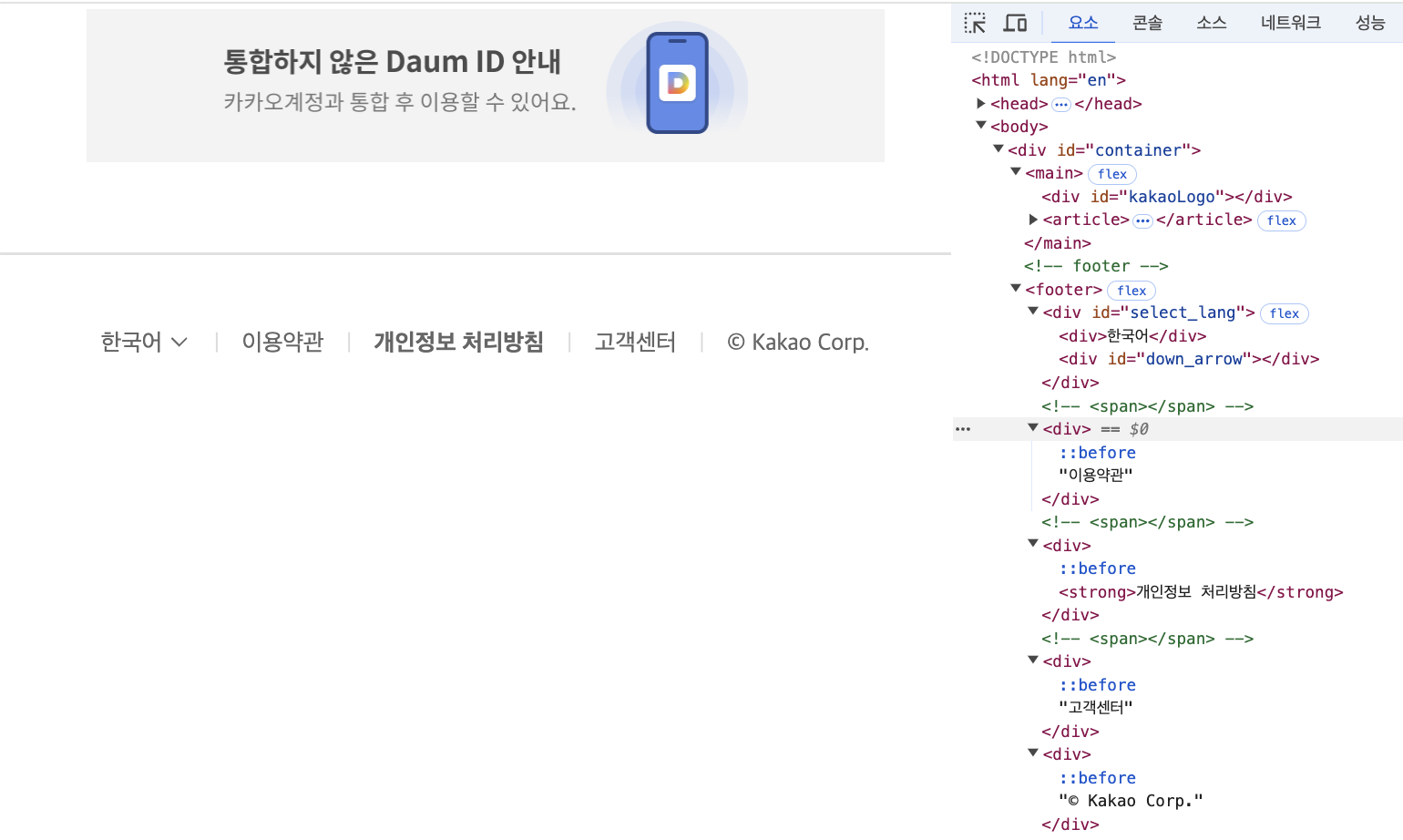Viewport: 1403px width, 840px height.
Task: Switch to the 콘솔 tab
Action: [x=1147, y=23]
